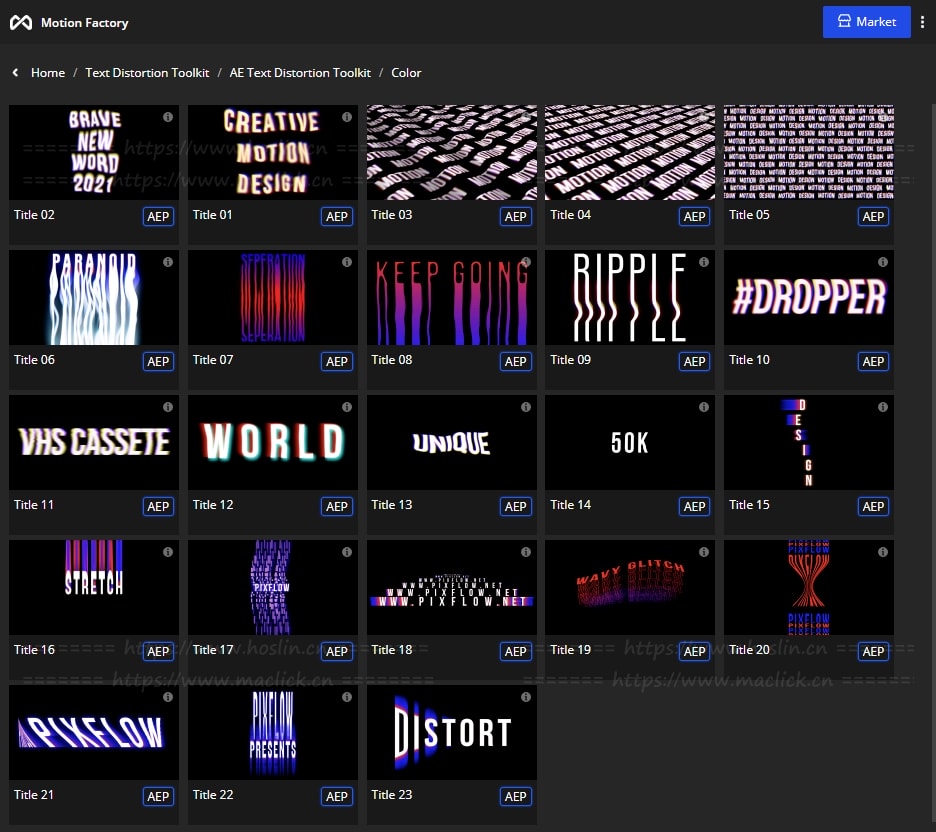Show info for Title 07
The height and width of the screenshot is (832, 936).
coord(347,262)
